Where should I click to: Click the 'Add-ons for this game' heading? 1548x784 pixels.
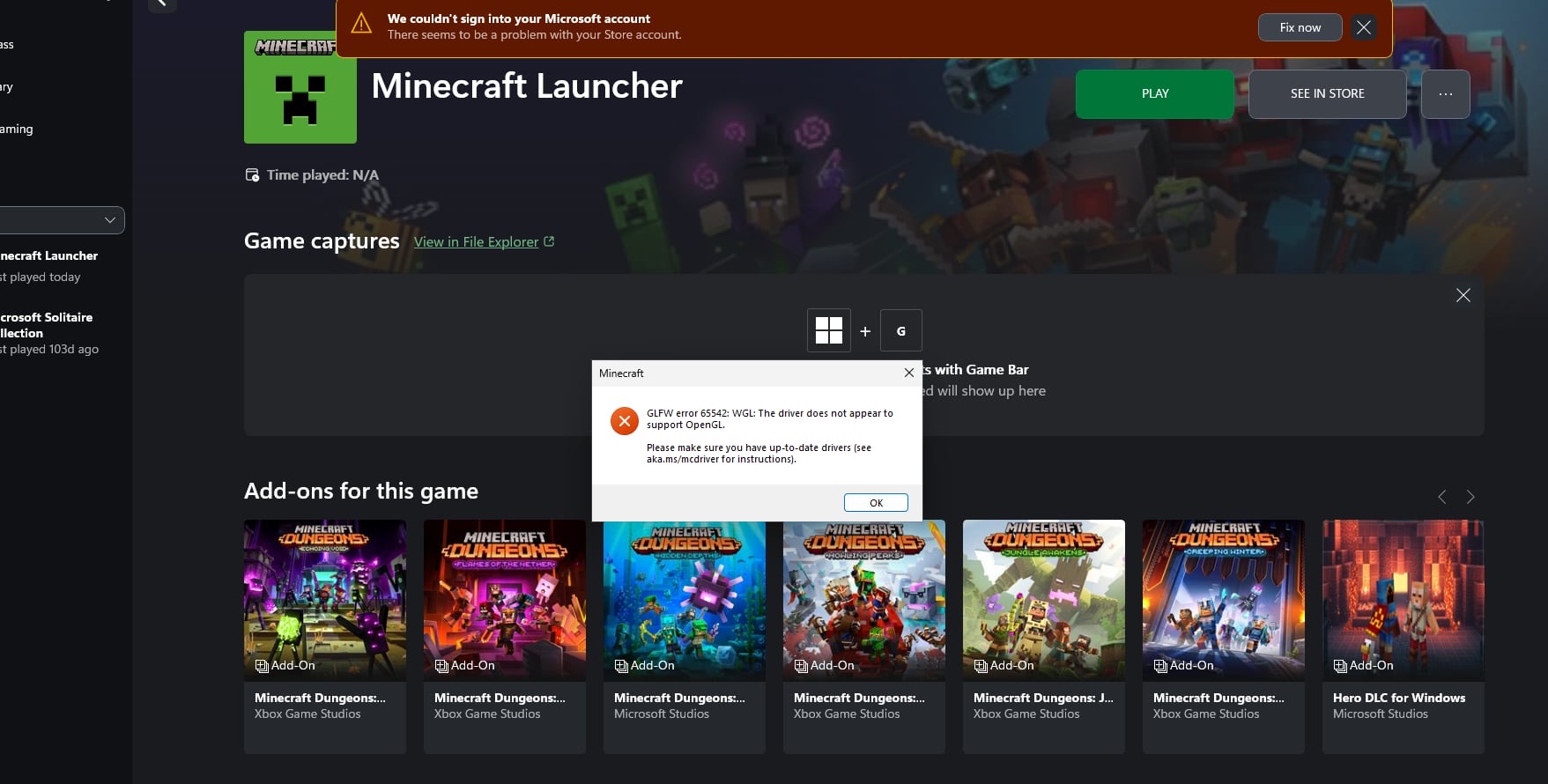(361, 491)
